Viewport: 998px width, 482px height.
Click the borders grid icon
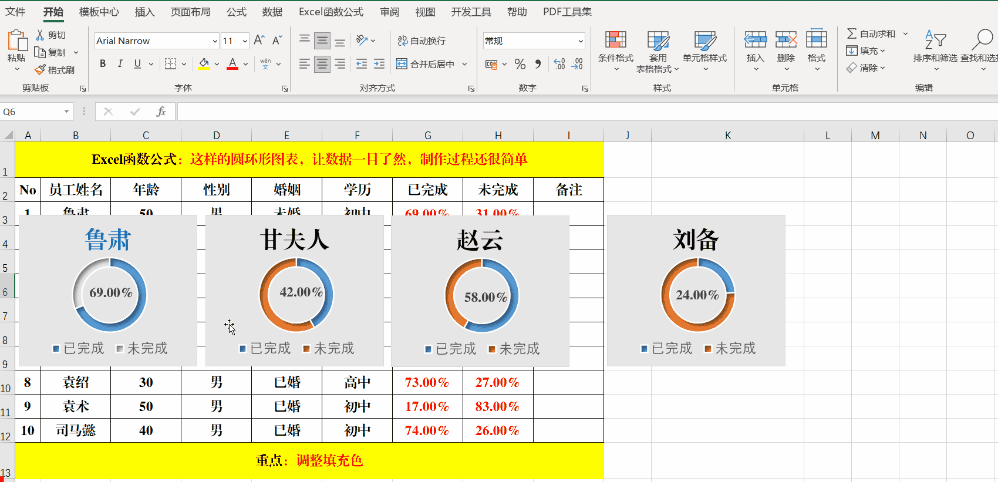pyautogui.click(x=170, y=64)
